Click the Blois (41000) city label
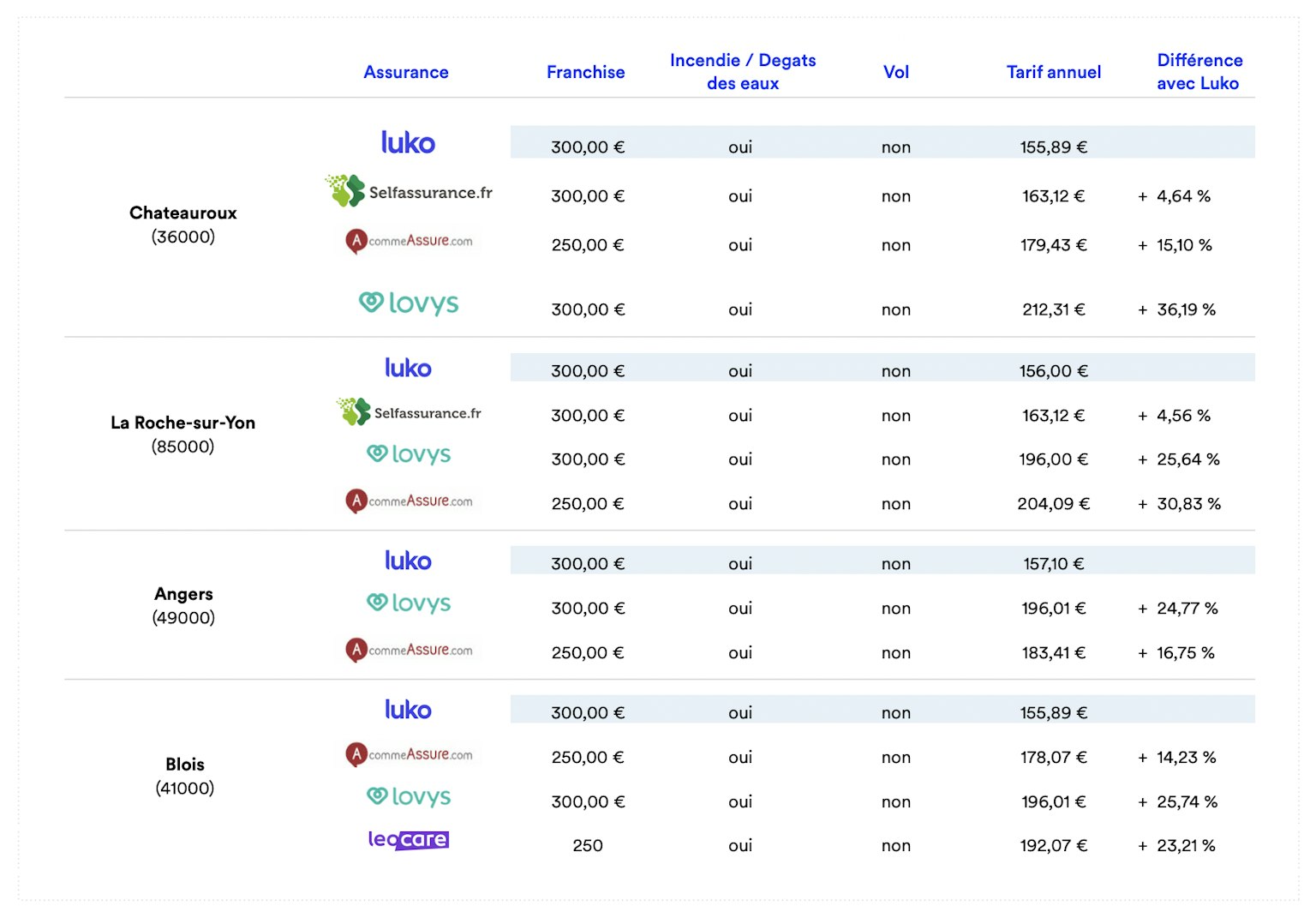The image size is (1316, 918). [x=185, y=777]
